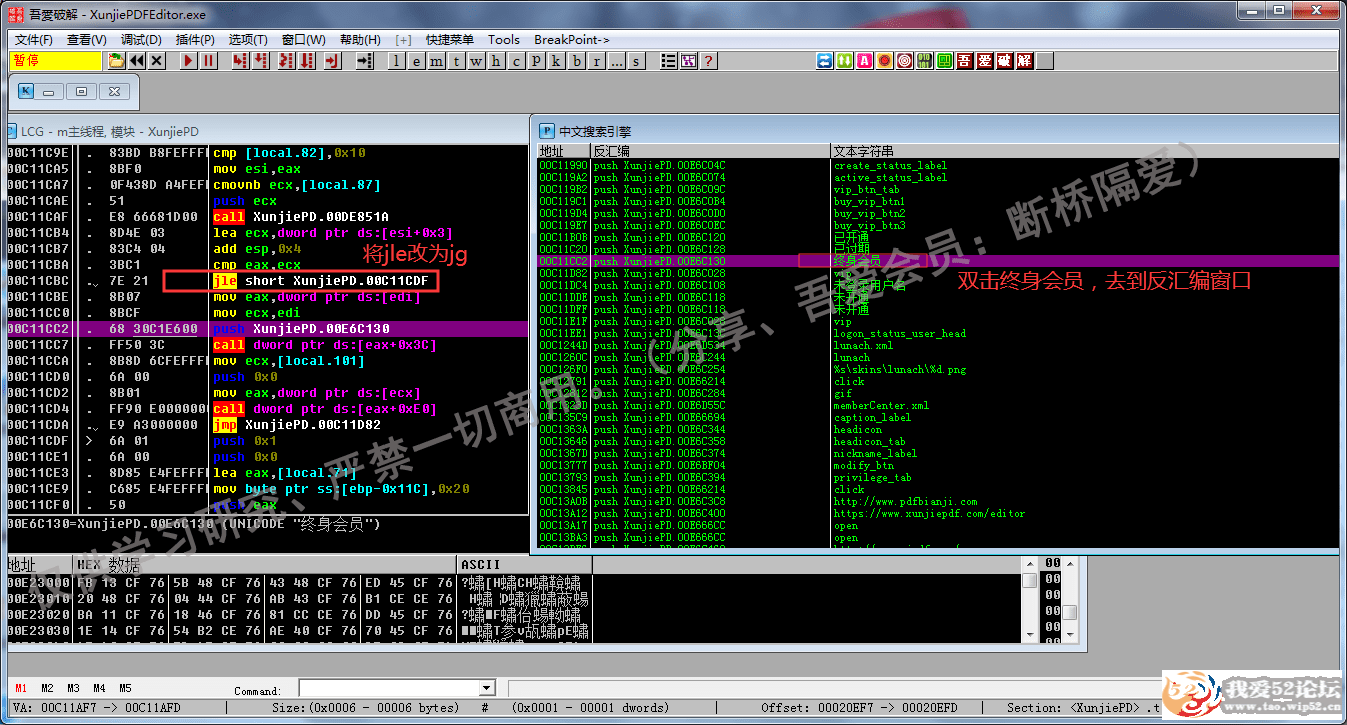Click the red question mark Help icon

click(708, 61)
